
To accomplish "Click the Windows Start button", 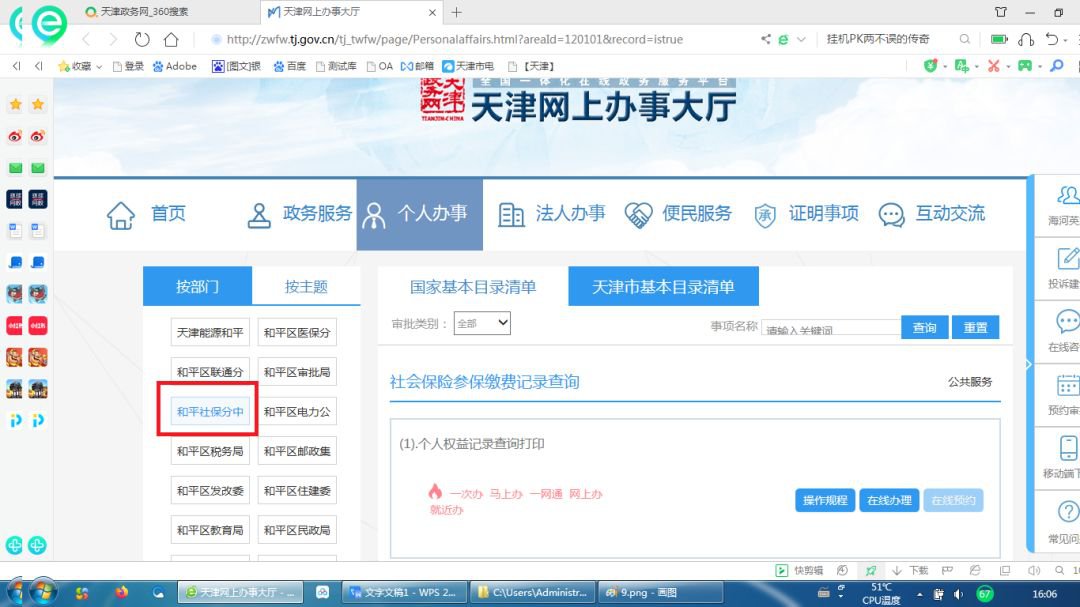I will coord(41,592).
